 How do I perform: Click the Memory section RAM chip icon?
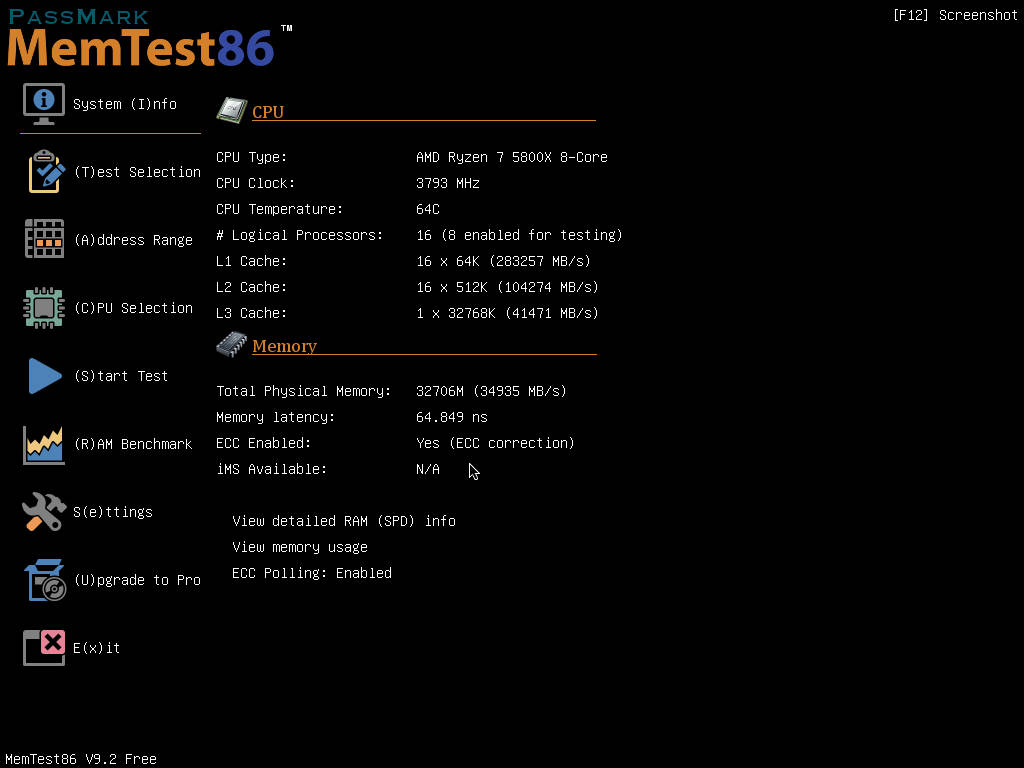pos(232,345)
